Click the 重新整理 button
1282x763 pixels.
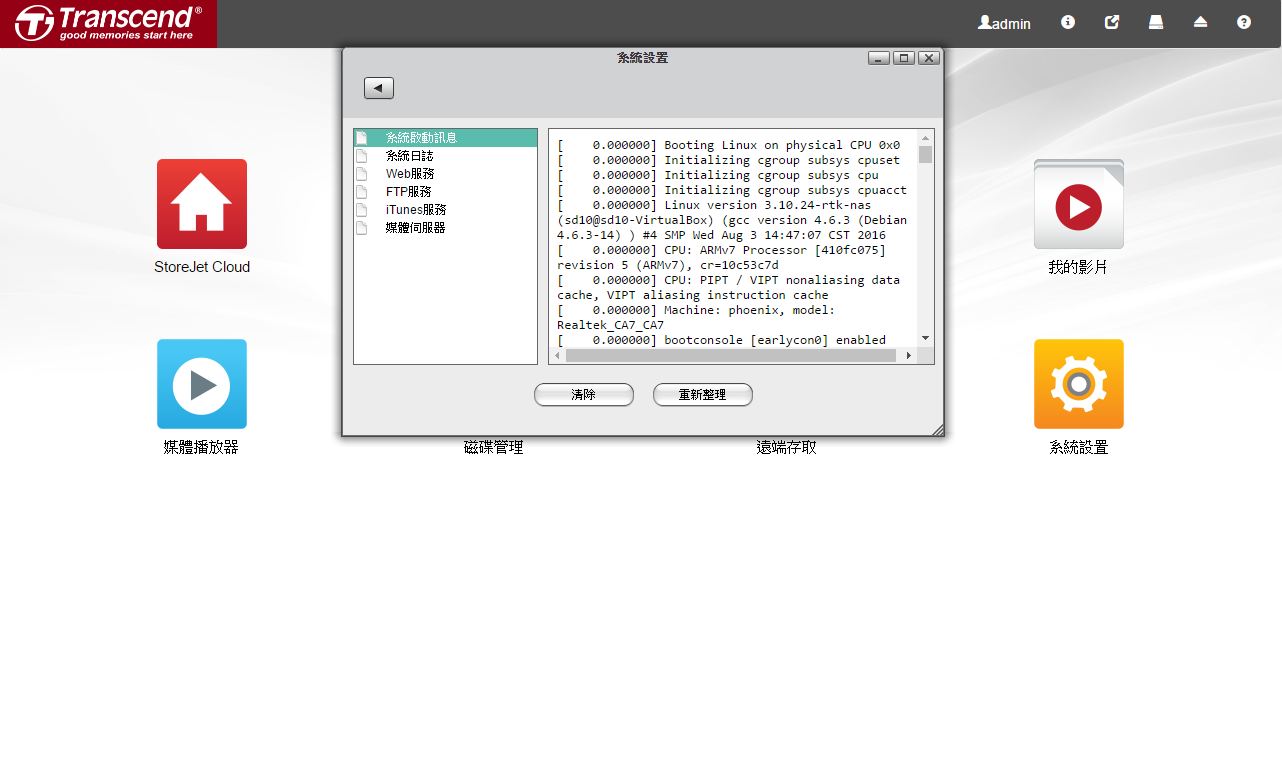coord(703,395)
